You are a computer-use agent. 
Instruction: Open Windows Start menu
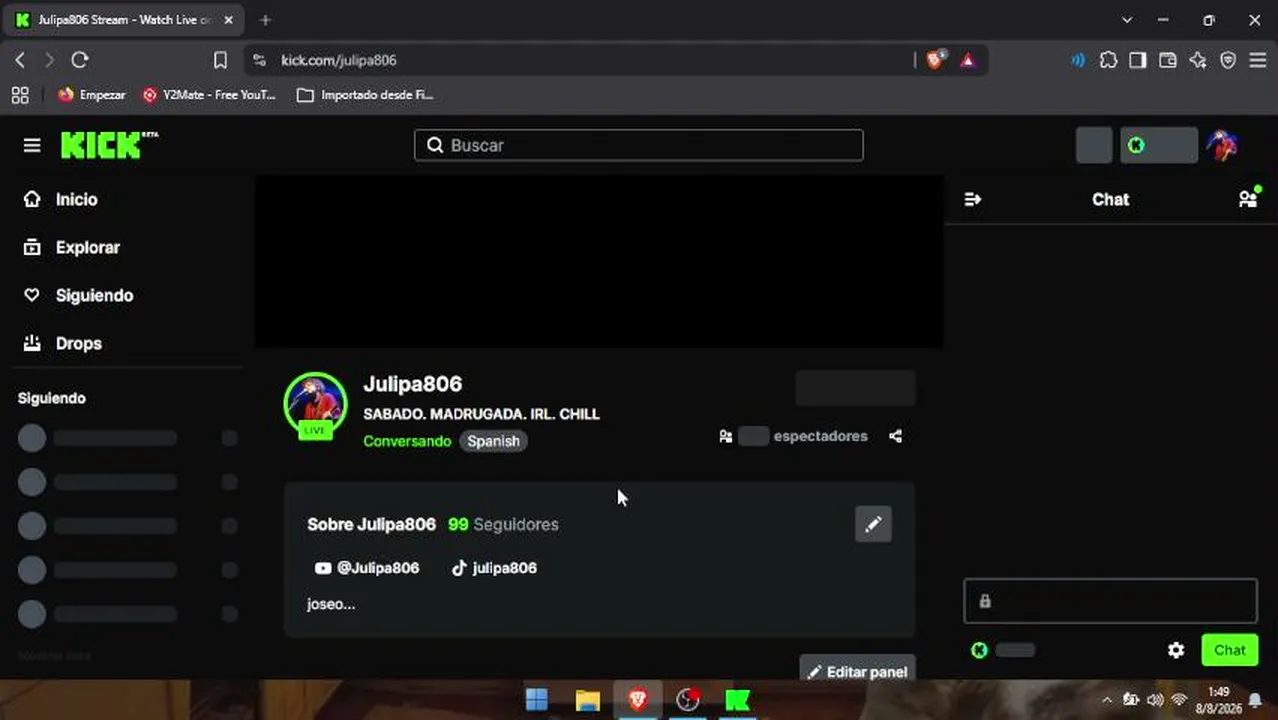click(x=537, y=700)
